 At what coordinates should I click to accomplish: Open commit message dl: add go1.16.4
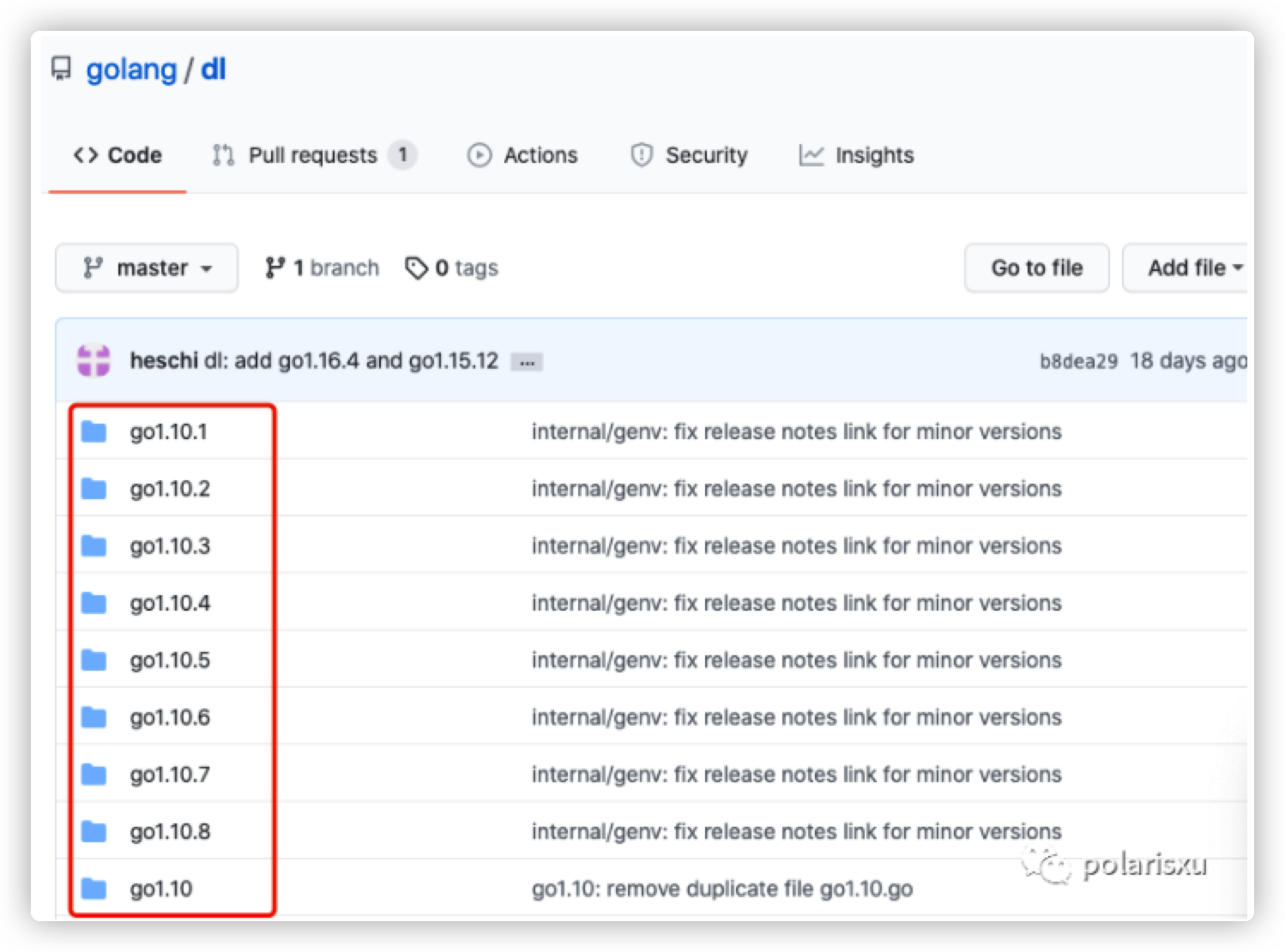point(352,360)
